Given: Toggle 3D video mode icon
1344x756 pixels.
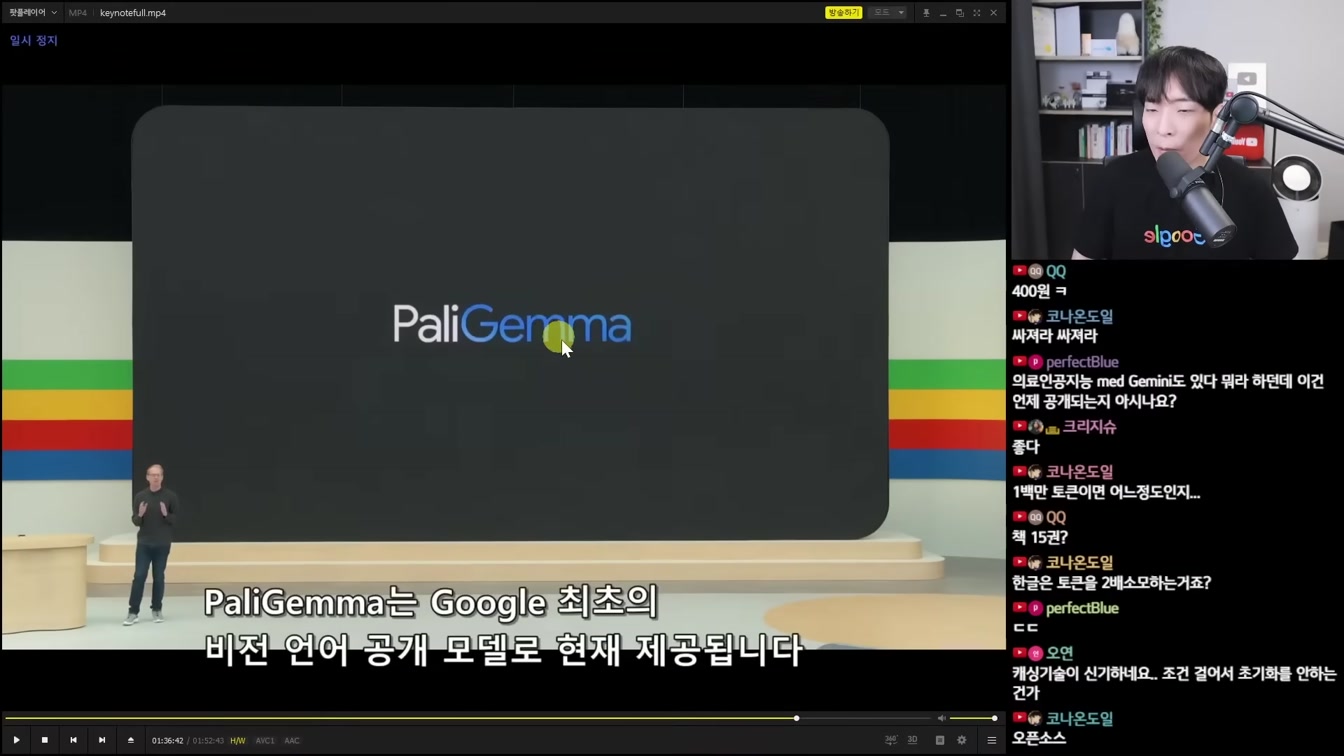Looking at the screenshot, I should 912,740.
